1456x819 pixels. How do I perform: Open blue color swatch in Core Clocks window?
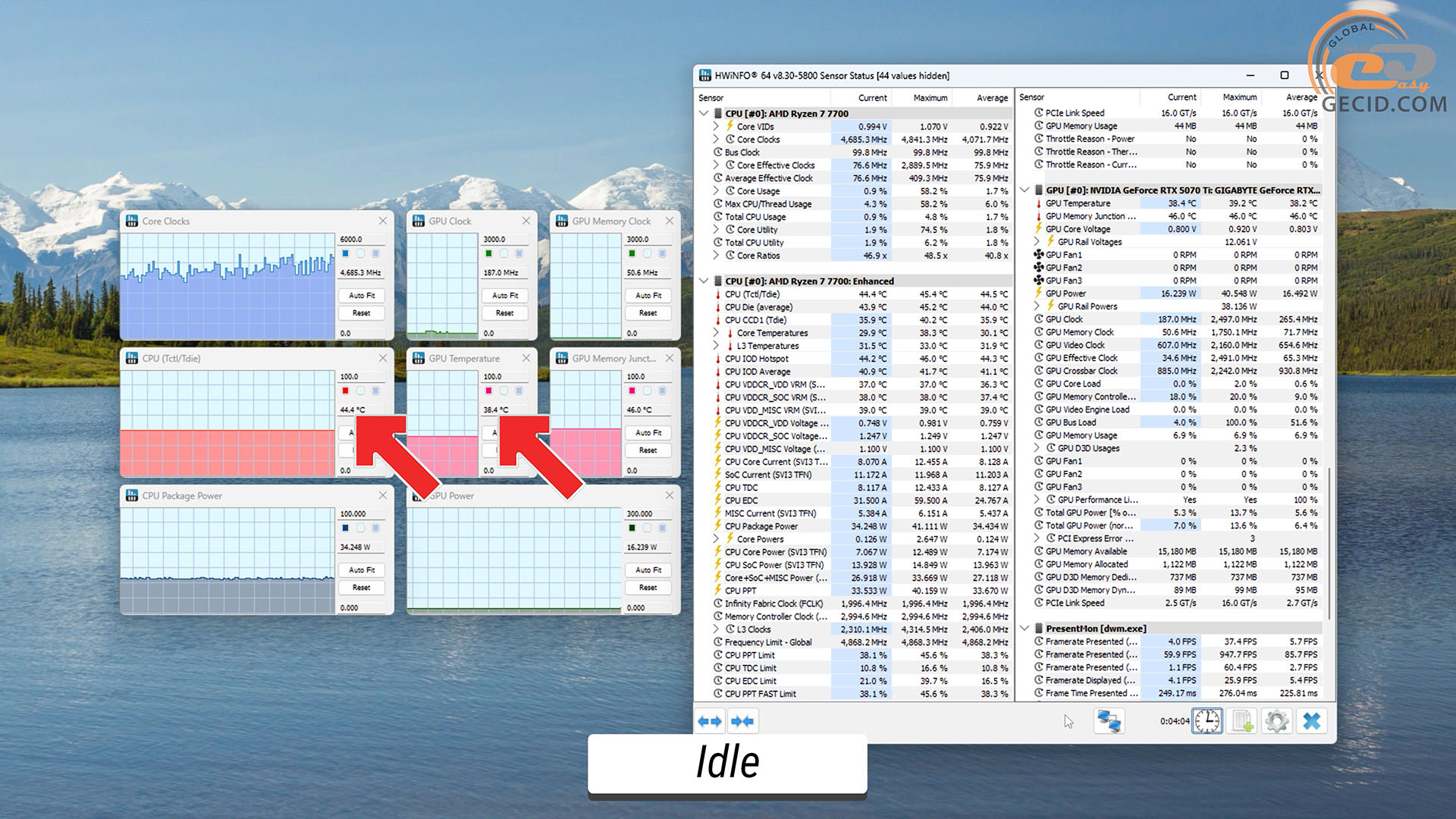345,253
